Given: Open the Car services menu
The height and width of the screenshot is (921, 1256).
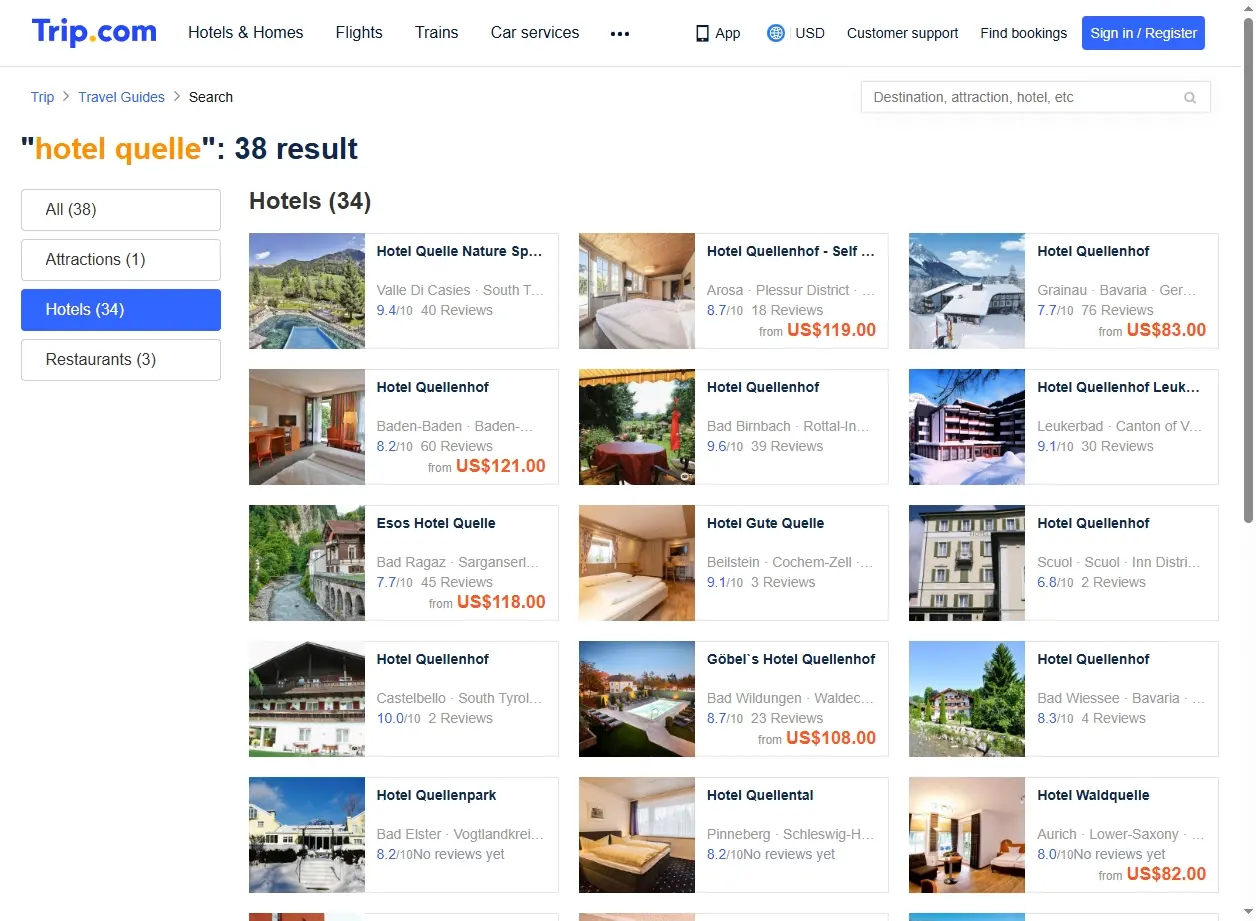Looking at the screenshot, I should [x=535, y=32].
